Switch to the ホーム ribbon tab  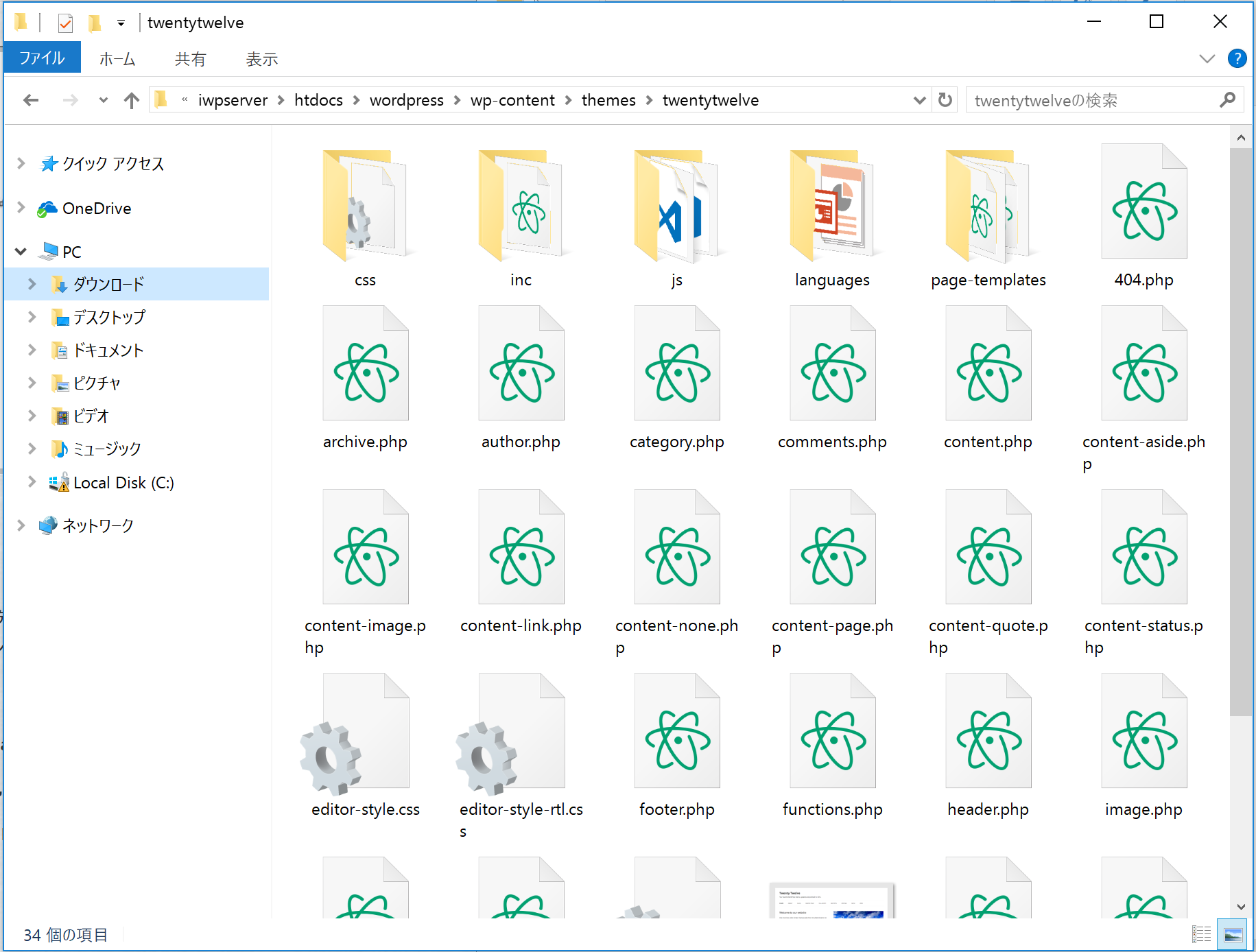coord(117,59)
